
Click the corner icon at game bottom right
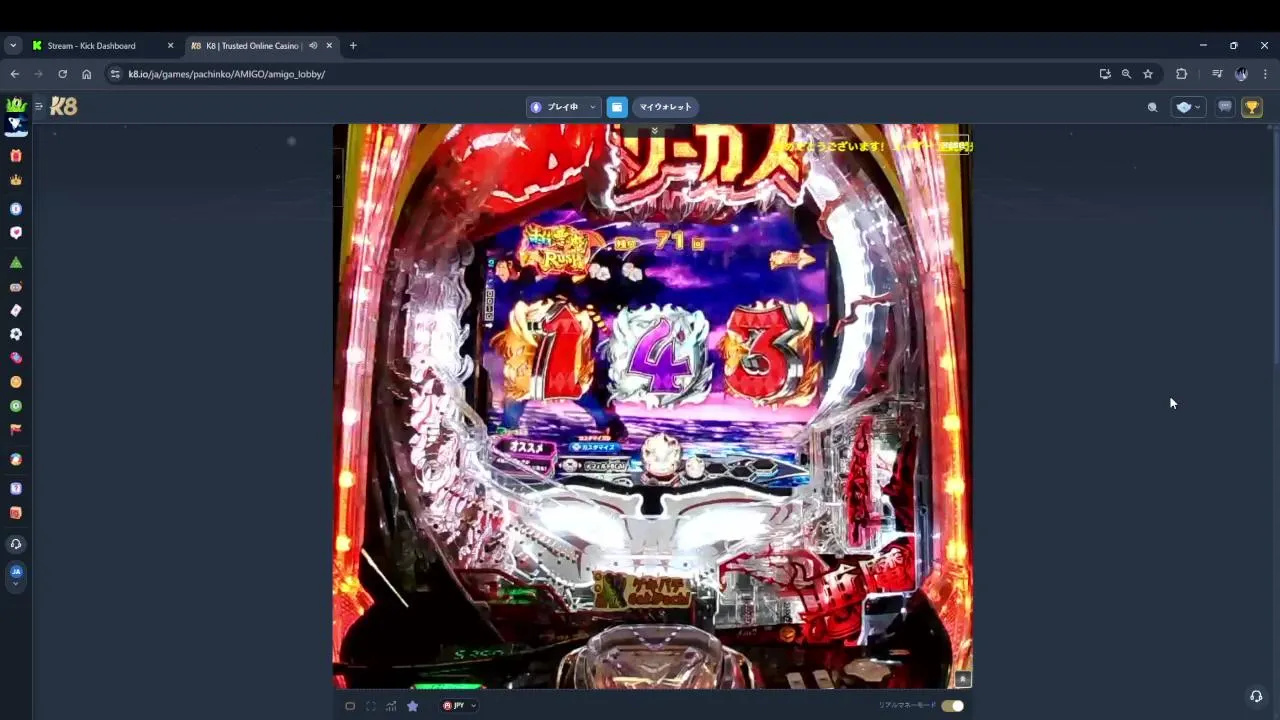[x=962, y=679]
